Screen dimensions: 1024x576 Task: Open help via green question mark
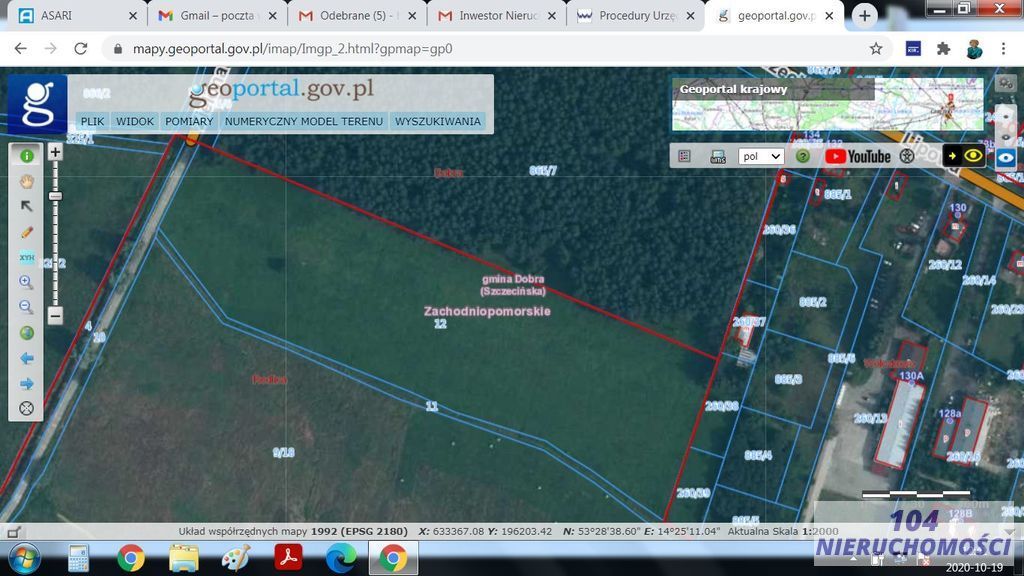coord(803,156)
